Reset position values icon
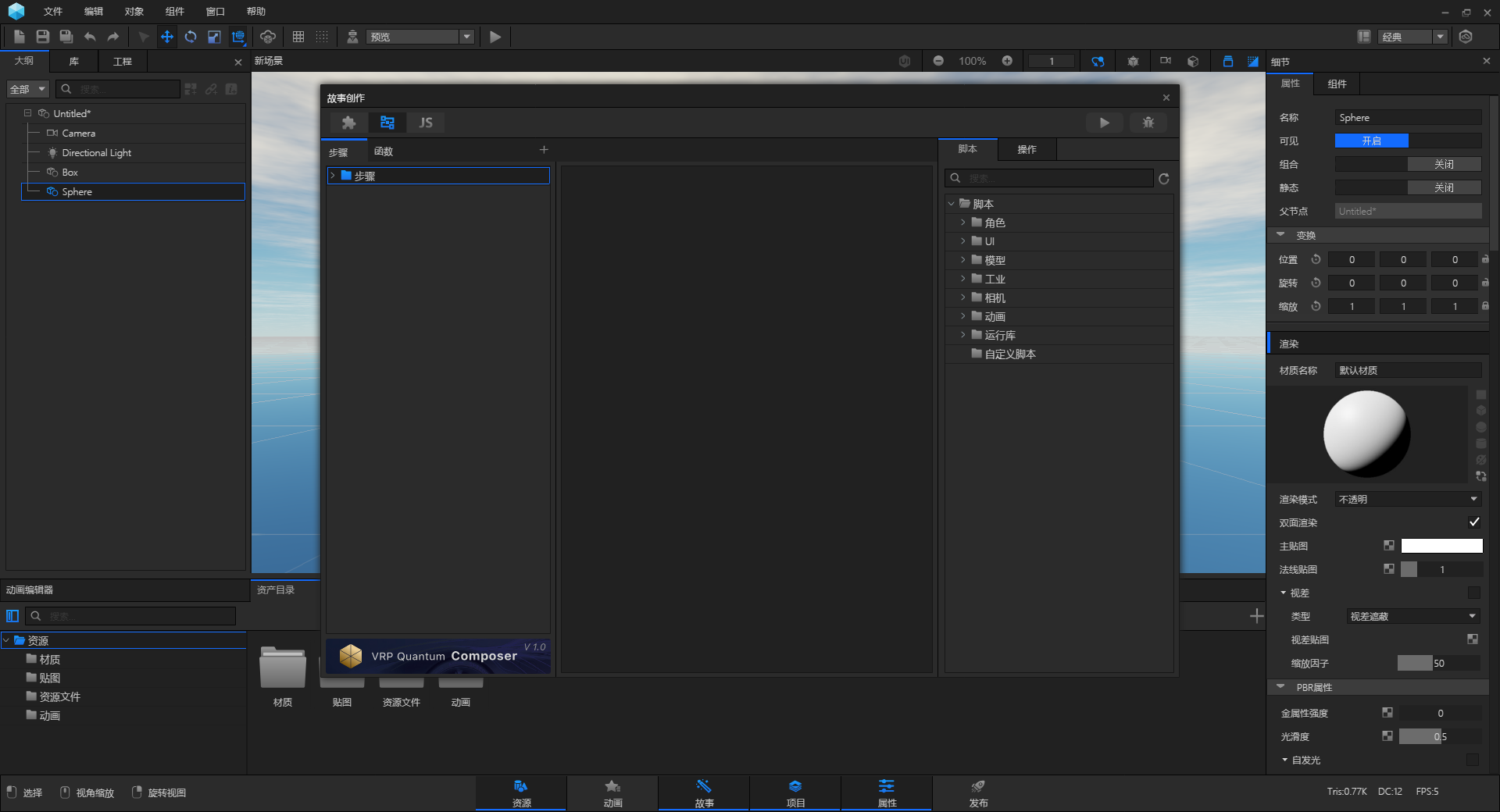 (1316, 259)
